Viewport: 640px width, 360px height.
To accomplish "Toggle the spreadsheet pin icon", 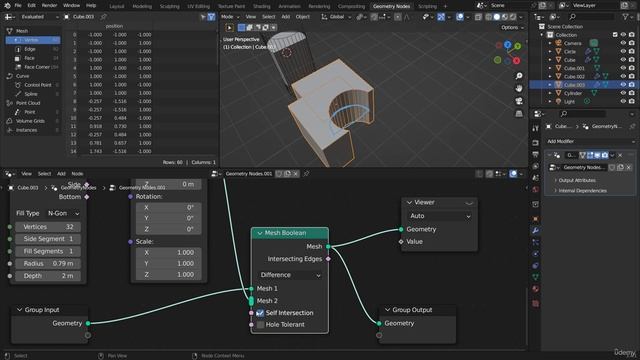I will pos(103,17).
